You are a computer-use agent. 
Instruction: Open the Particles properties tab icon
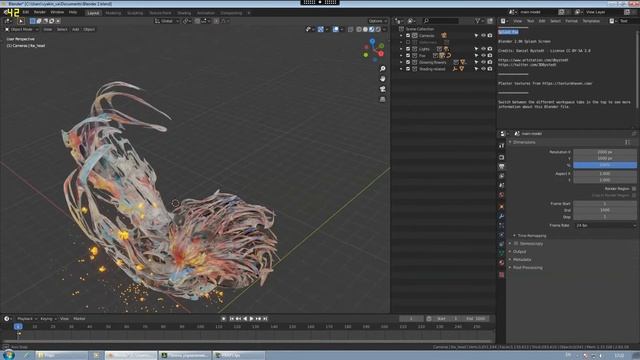[x=502, y=226]
